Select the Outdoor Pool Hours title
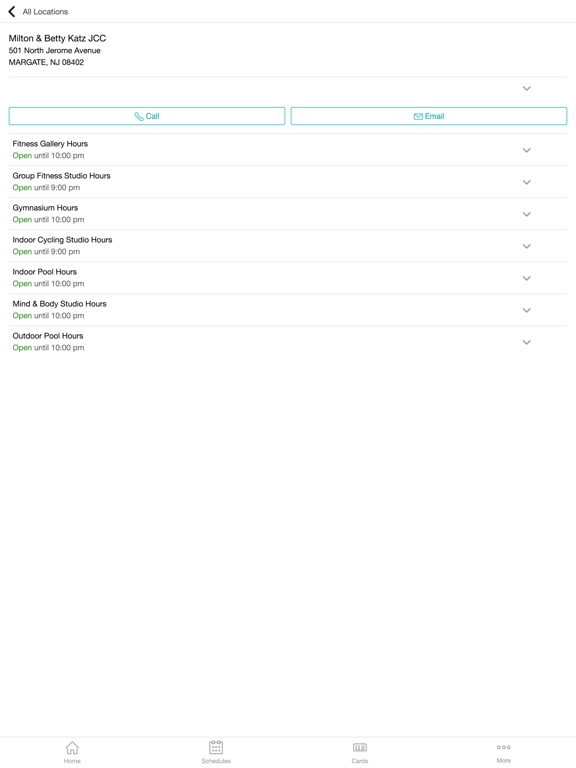This screenshot has width=576, height=768. pos(48,336)
